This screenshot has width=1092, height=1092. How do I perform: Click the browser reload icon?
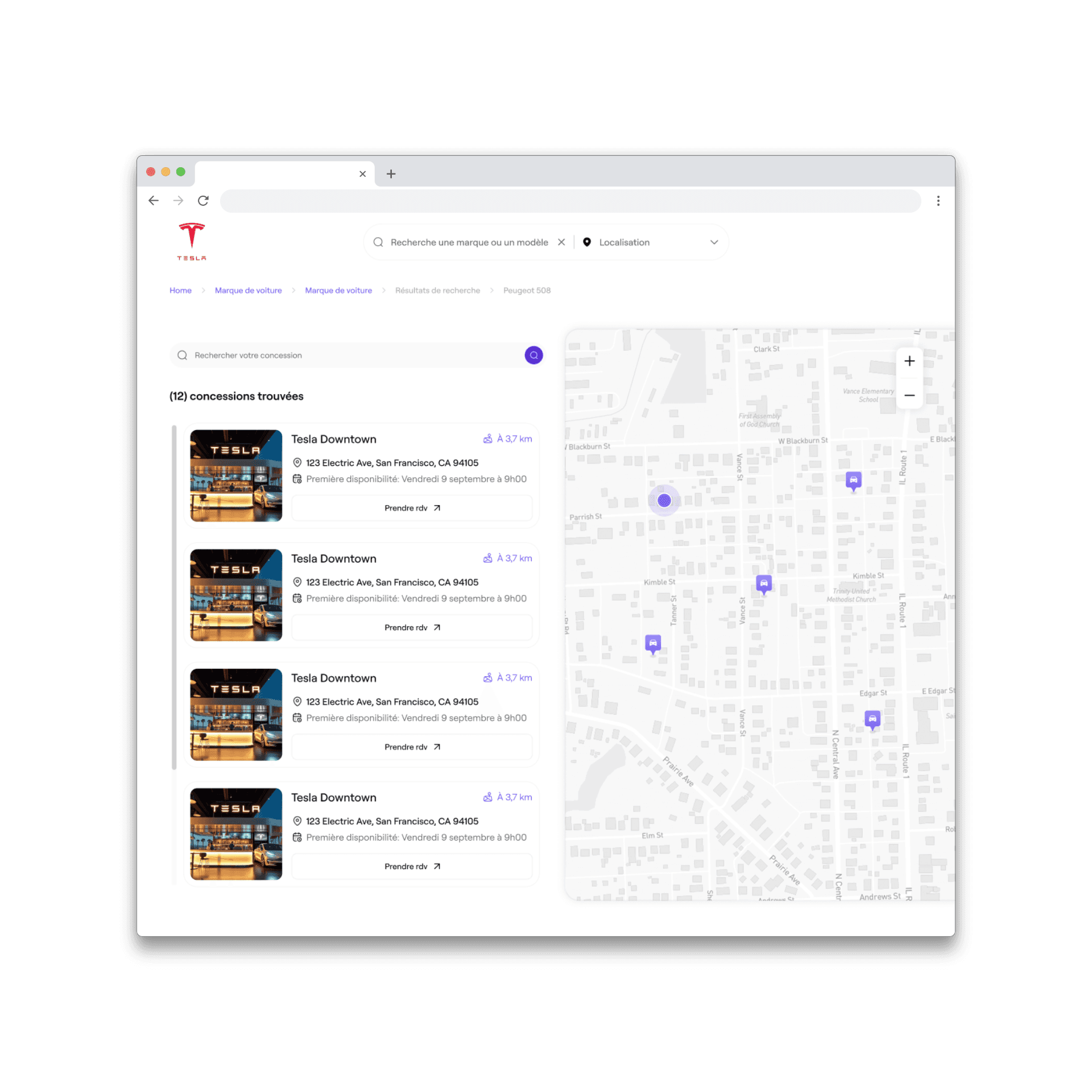point(203,201)
